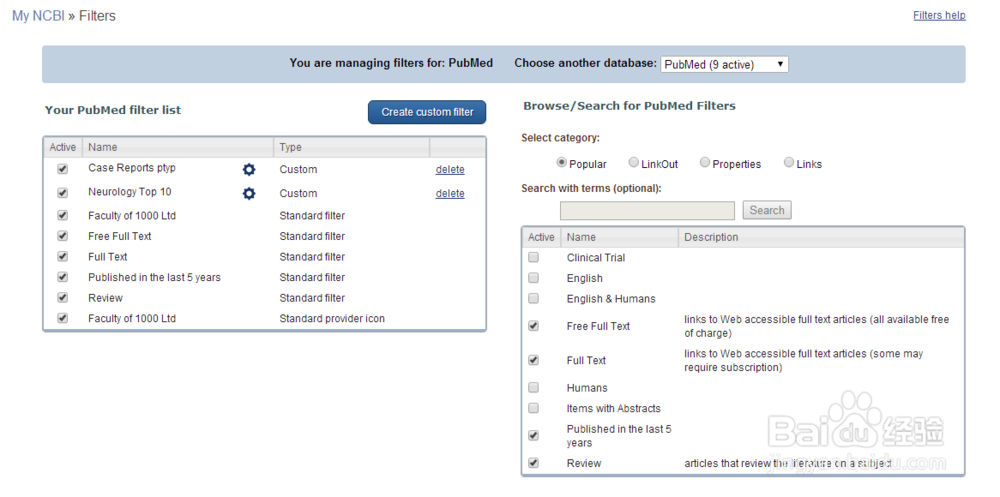The width and height of the screenshot is (1000, 497).
Task: Enable the Items with Abstracts checkbox
Action: pos(534,408)
